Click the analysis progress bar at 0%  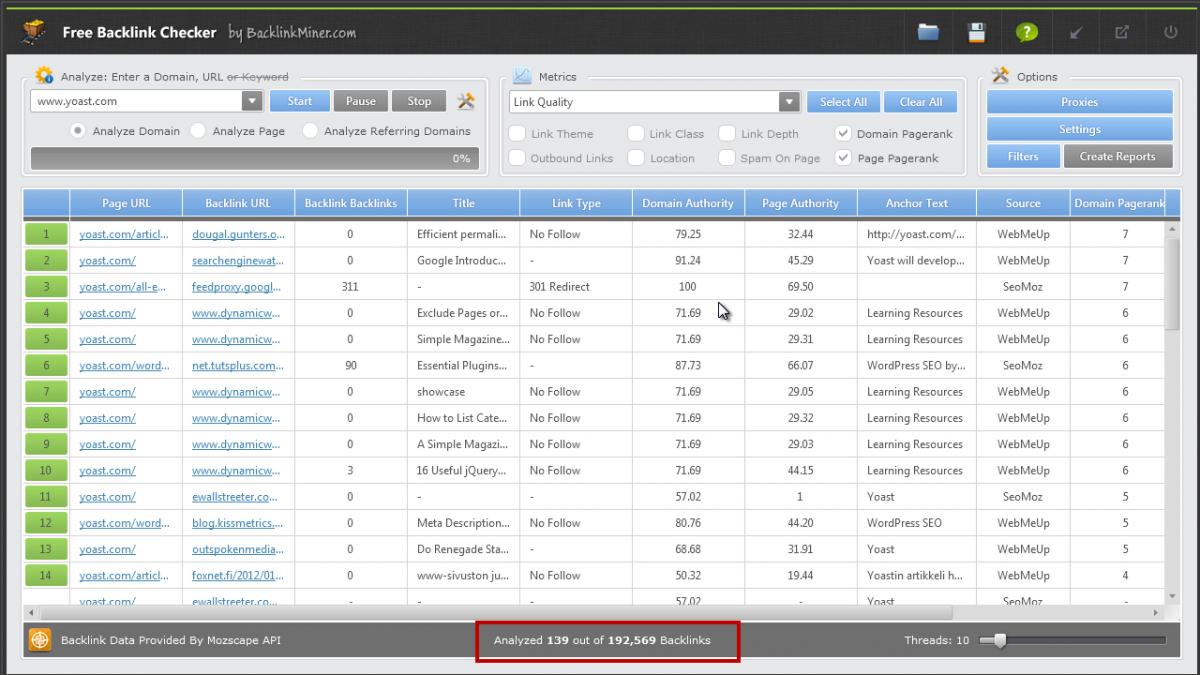pyautogui.click(x=255, y=158)
